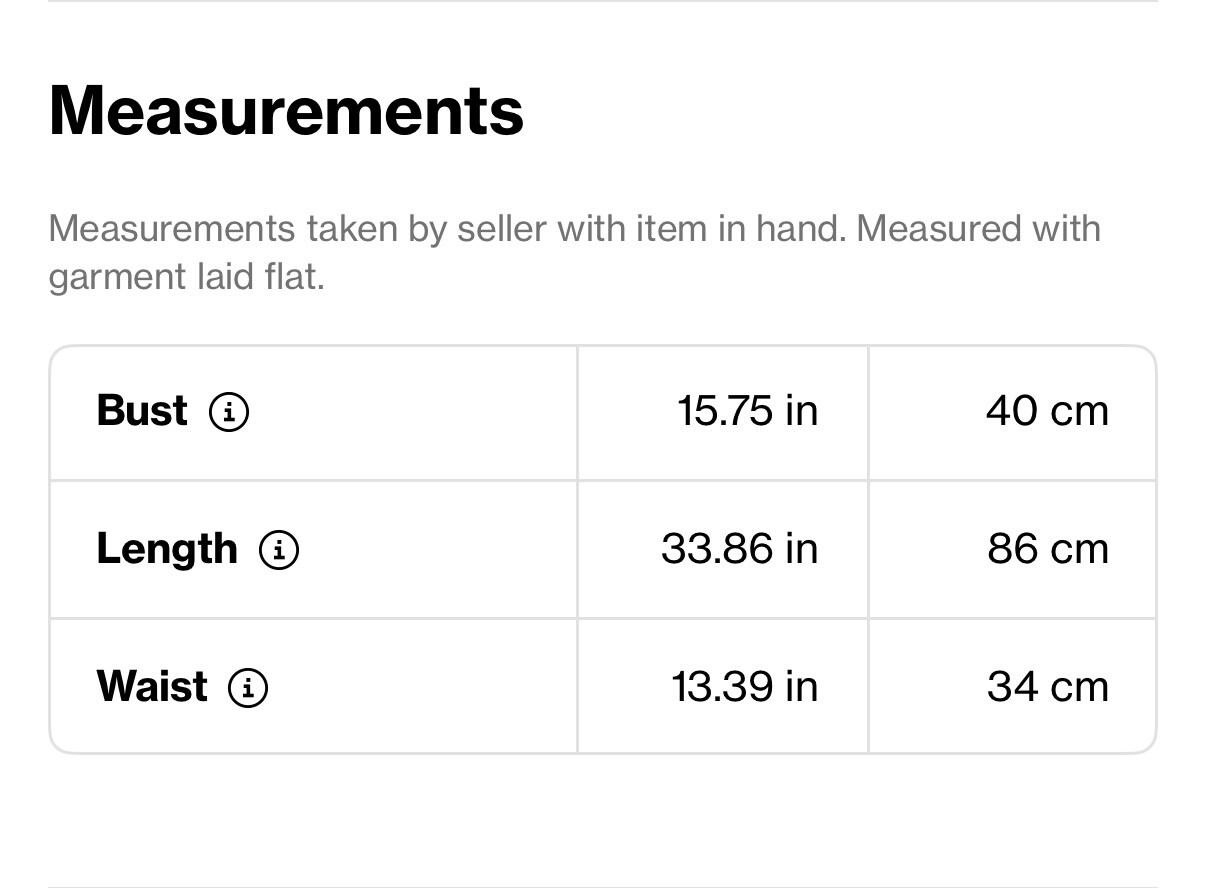Click the 86 cm length value
The height and width of the screenshot is (888, 1206).
(x=1047, y=549)
